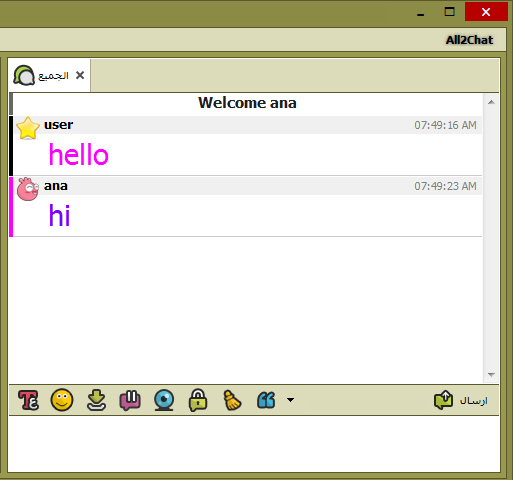This screenshot has height=480, width=513.
Task: Click the pink pause speech bubble icon
Action: point(130,400)
